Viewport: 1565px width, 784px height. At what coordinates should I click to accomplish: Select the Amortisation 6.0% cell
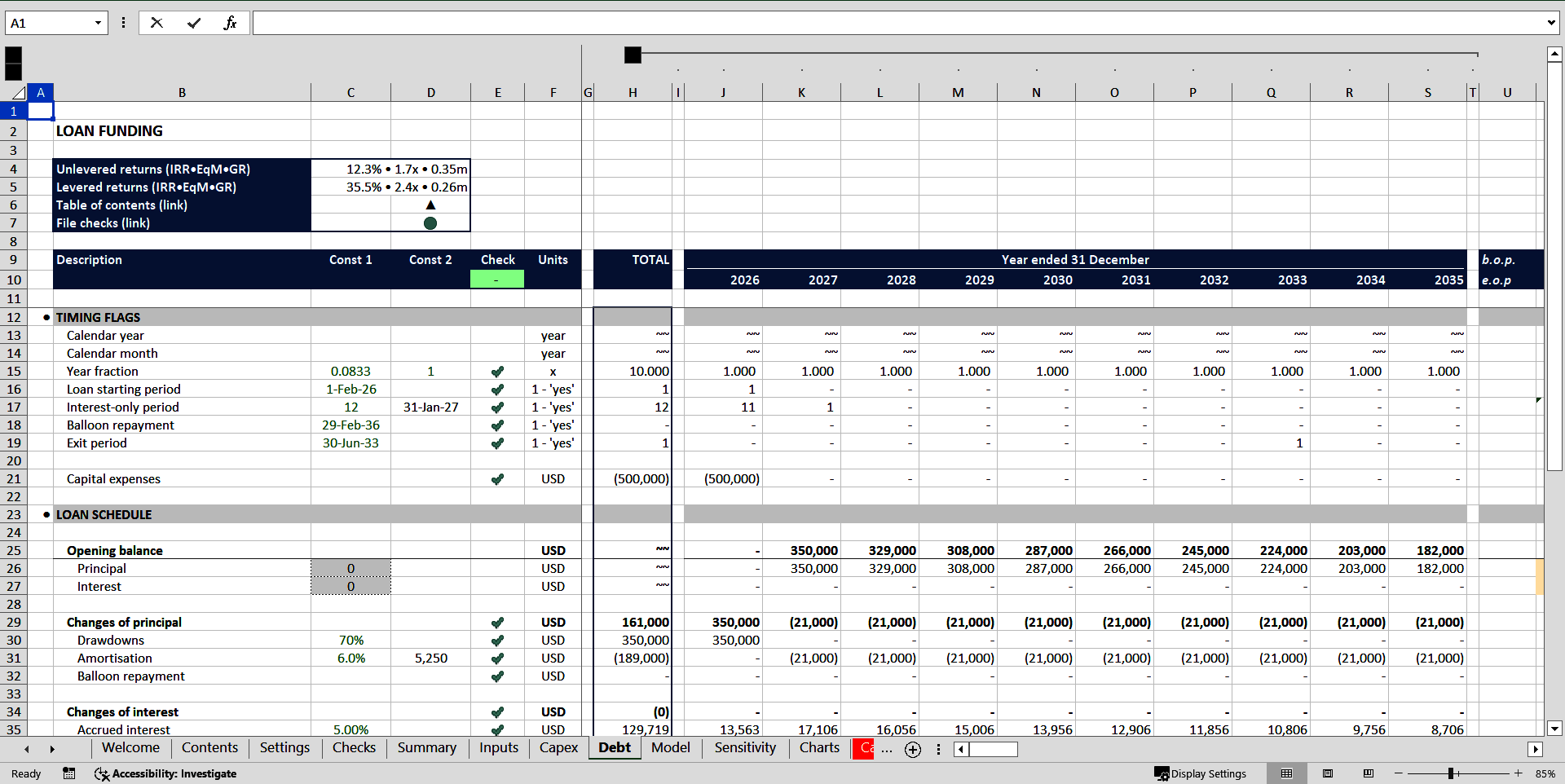pyautogui.click(x=350, y=658)
